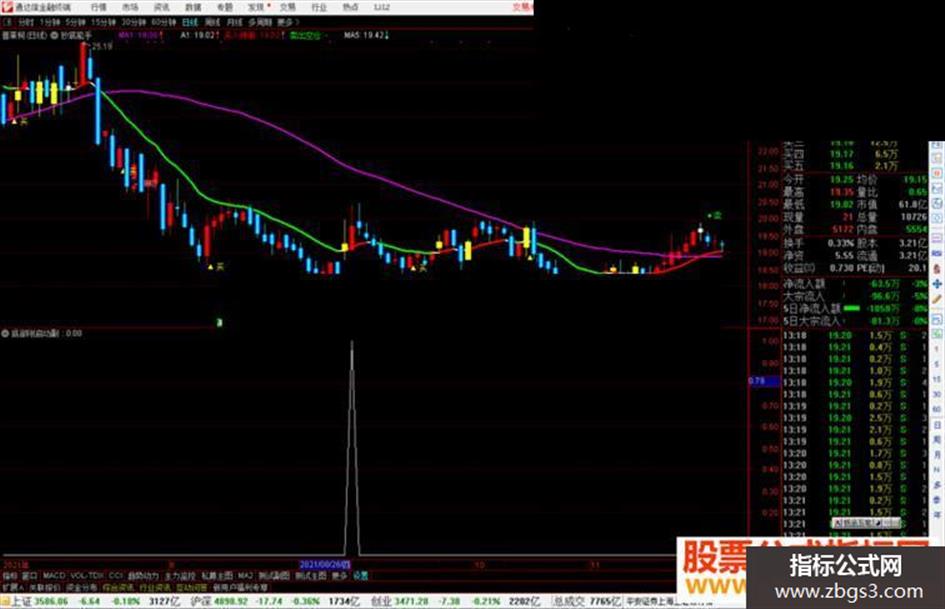Open the 热点 menu
This screenshot has height=609, width=945.
point(350,7)
